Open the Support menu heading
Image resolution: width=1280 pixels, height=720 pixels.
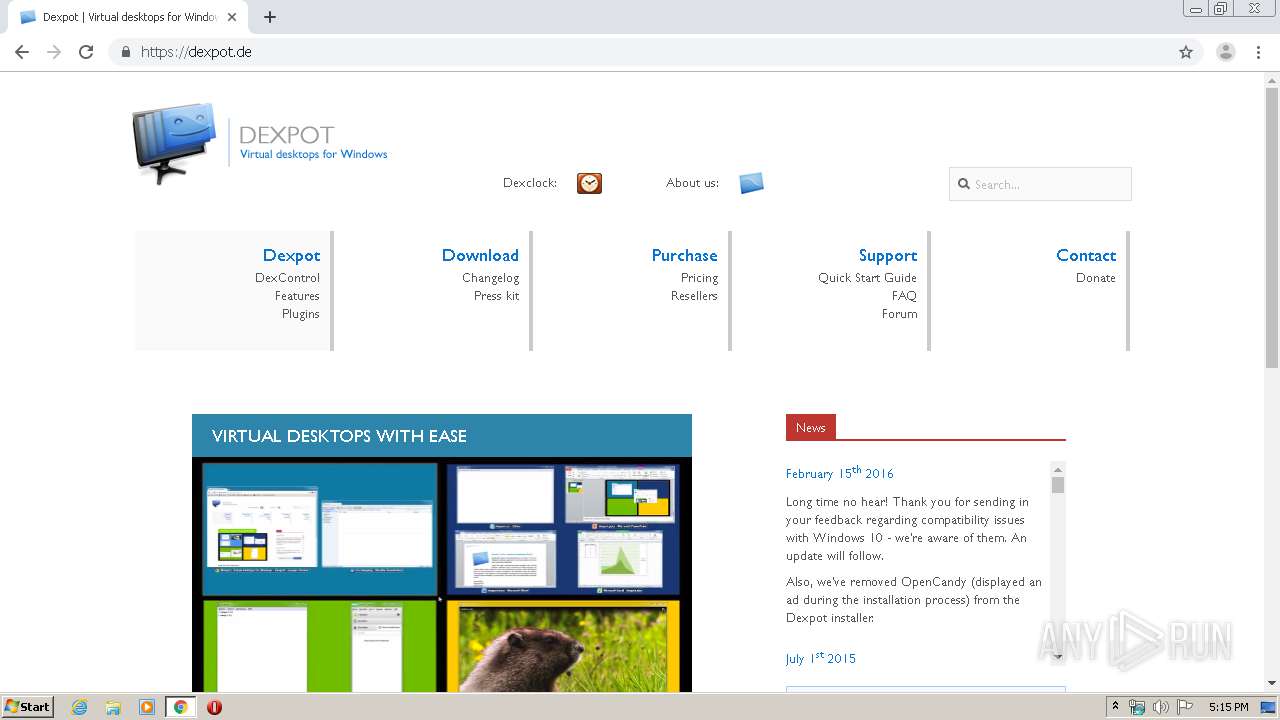click(887, 255)
